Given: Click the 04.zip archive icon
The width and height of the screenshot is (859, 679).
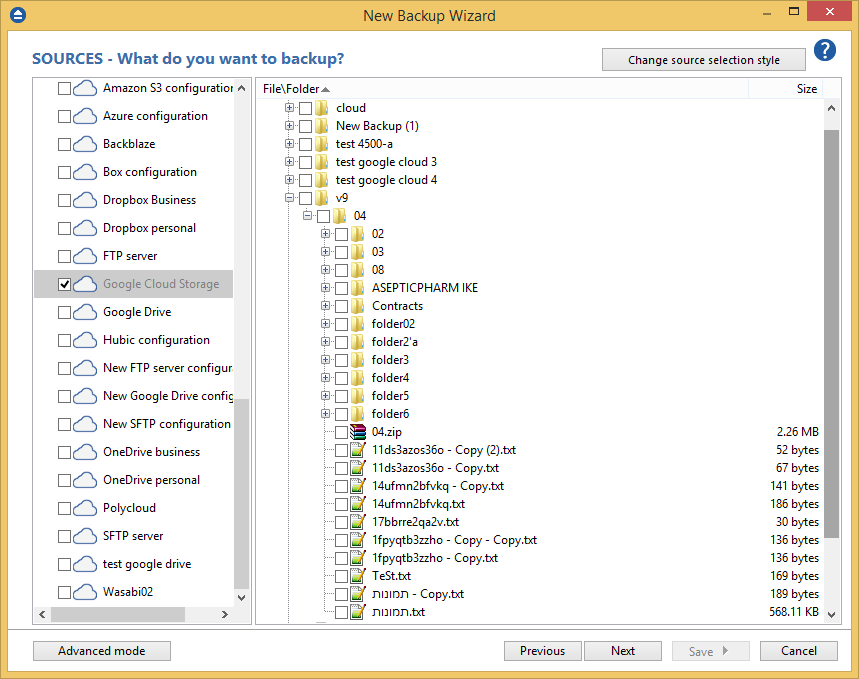Looking at the screenshot, I should point(358,432).
